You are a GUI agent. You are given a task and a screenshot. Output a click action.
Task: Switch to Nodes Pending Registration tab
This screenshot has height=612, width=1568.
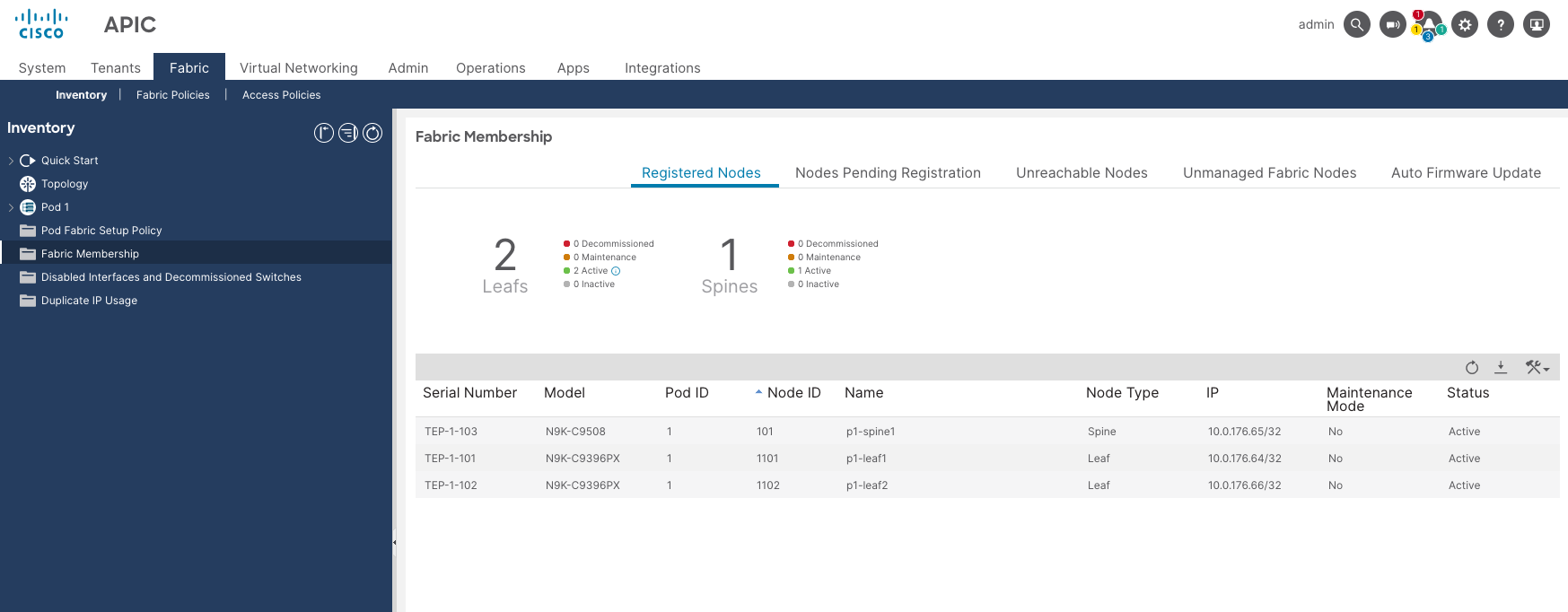[x=888, y=173]
